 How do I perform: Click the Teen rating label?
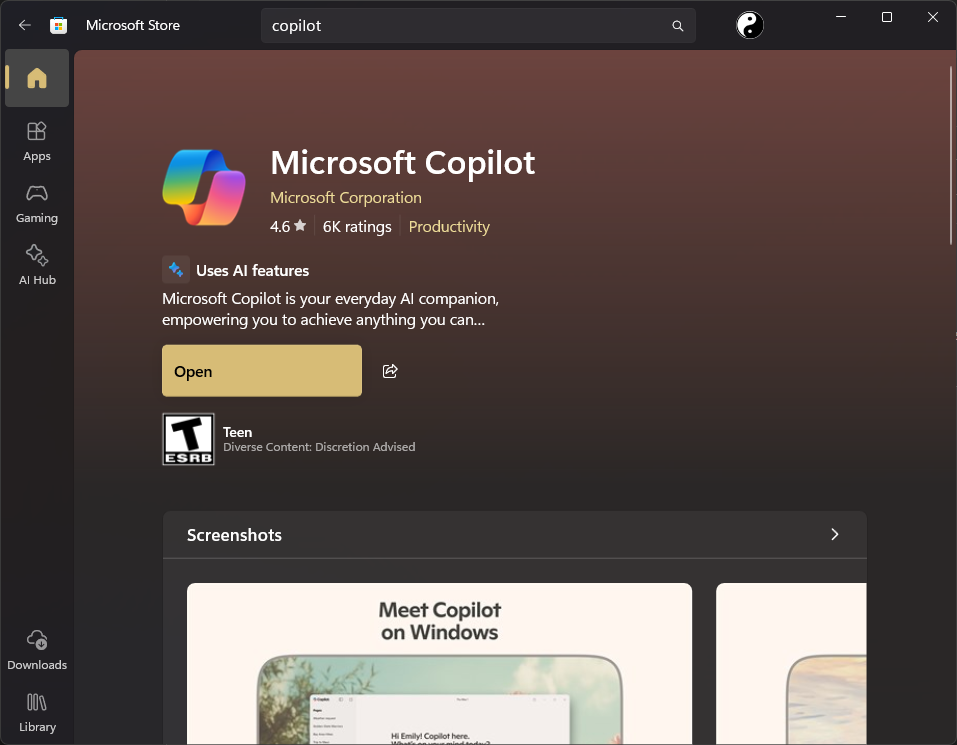click(x=237, y=432)
